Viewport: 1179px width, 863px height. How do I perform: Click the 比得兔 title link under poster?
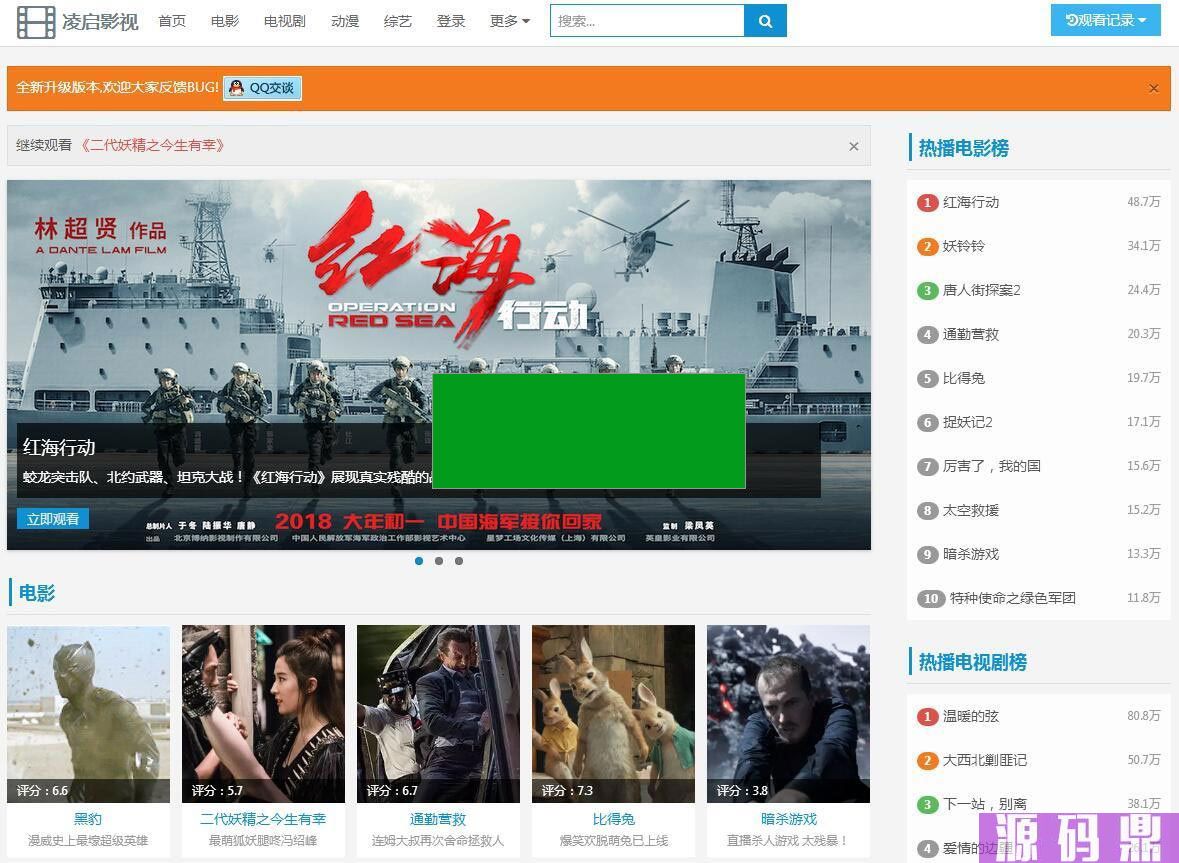[614, 819]
